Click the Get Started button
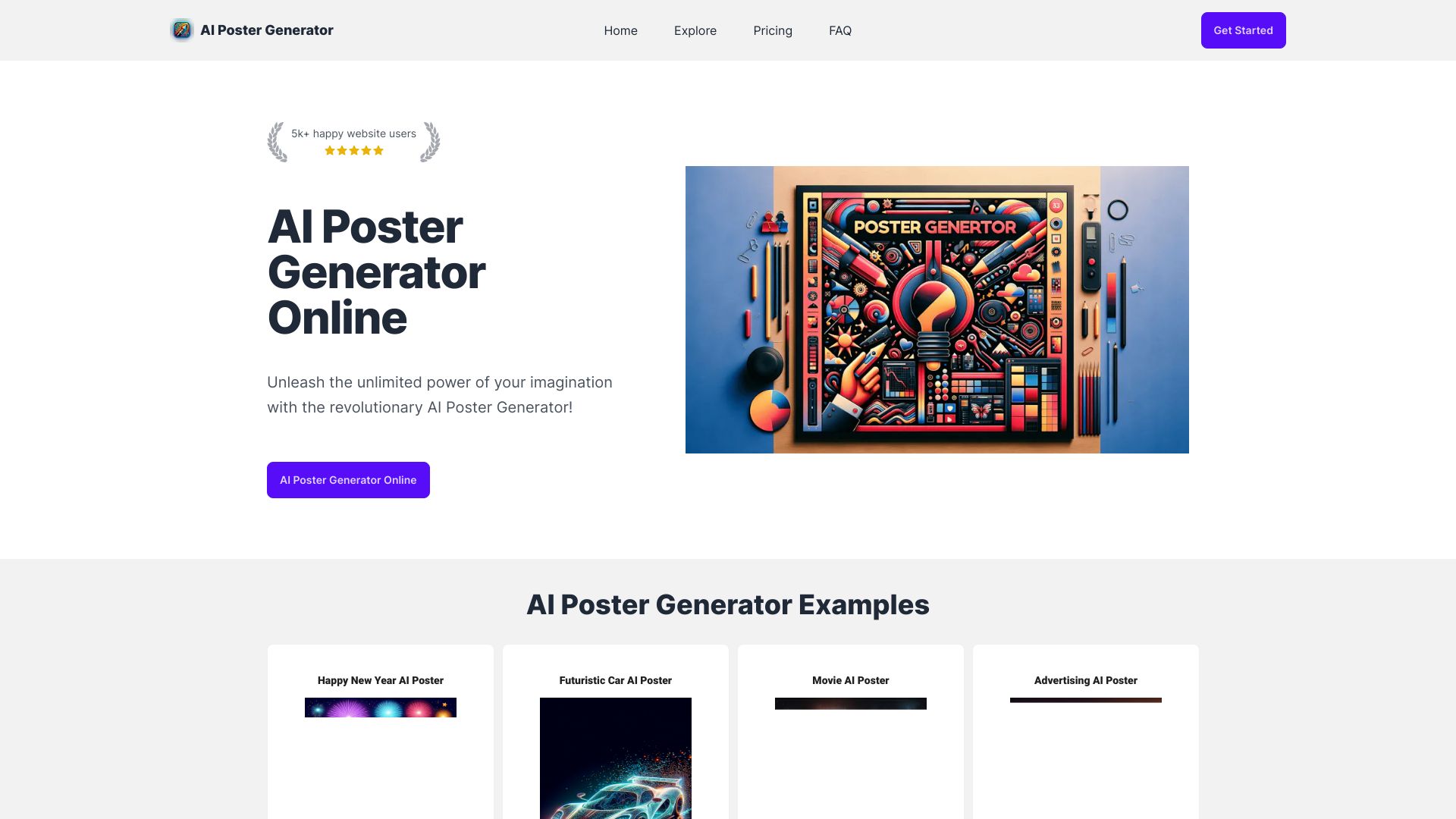The width and height of the screenshot is (1456, 819). [1243, 30]
